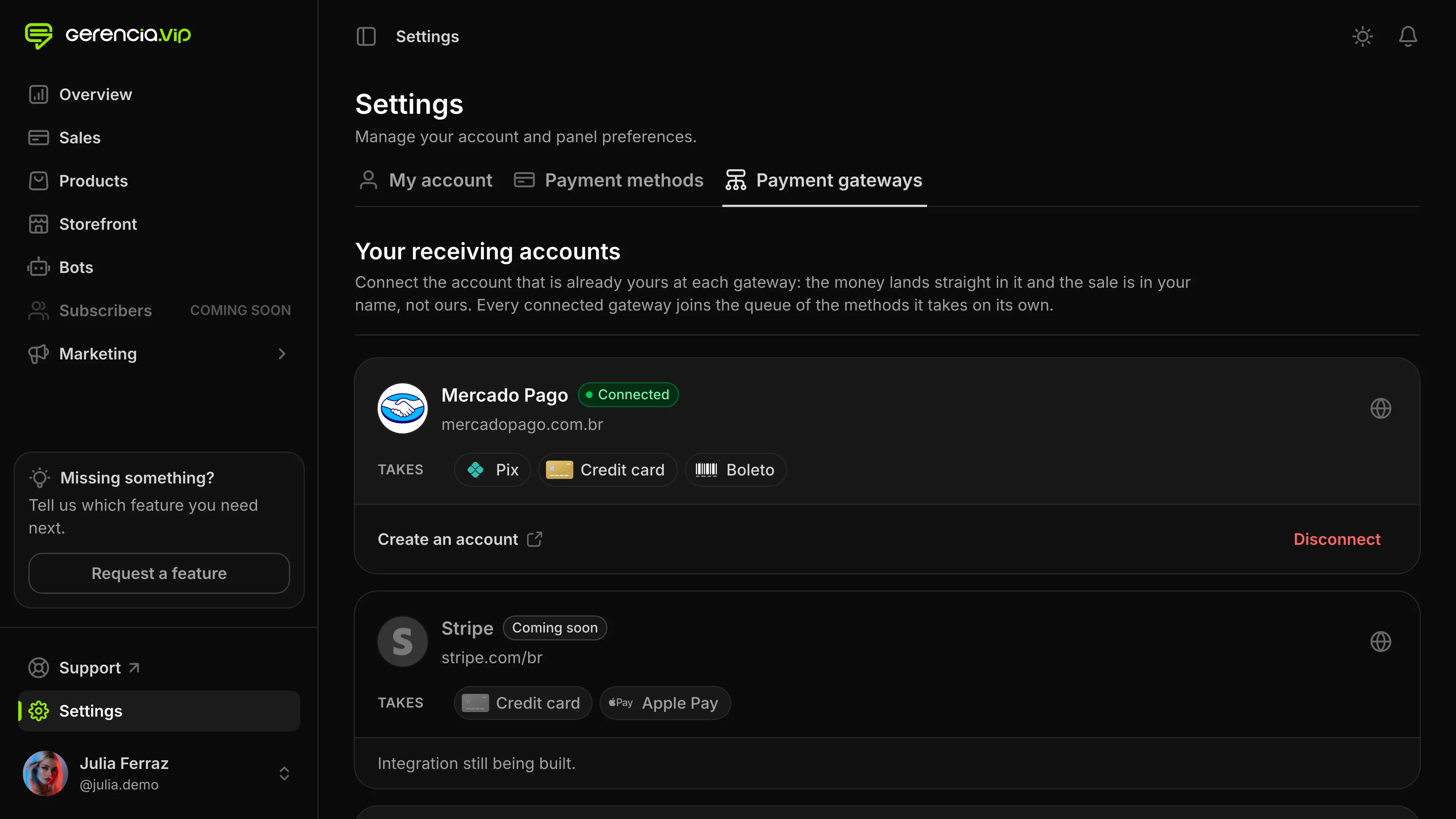Navigate to Storefront
The height and width of the screenshot is (819, 1456).
pyautogui.click(x=159, y=224)
